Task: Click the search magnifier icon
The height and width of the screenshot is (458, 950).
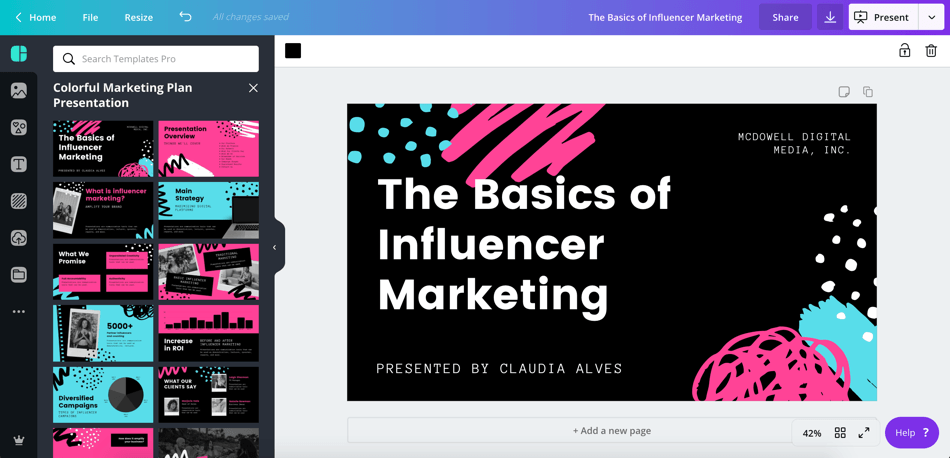Action: point(70,59)
